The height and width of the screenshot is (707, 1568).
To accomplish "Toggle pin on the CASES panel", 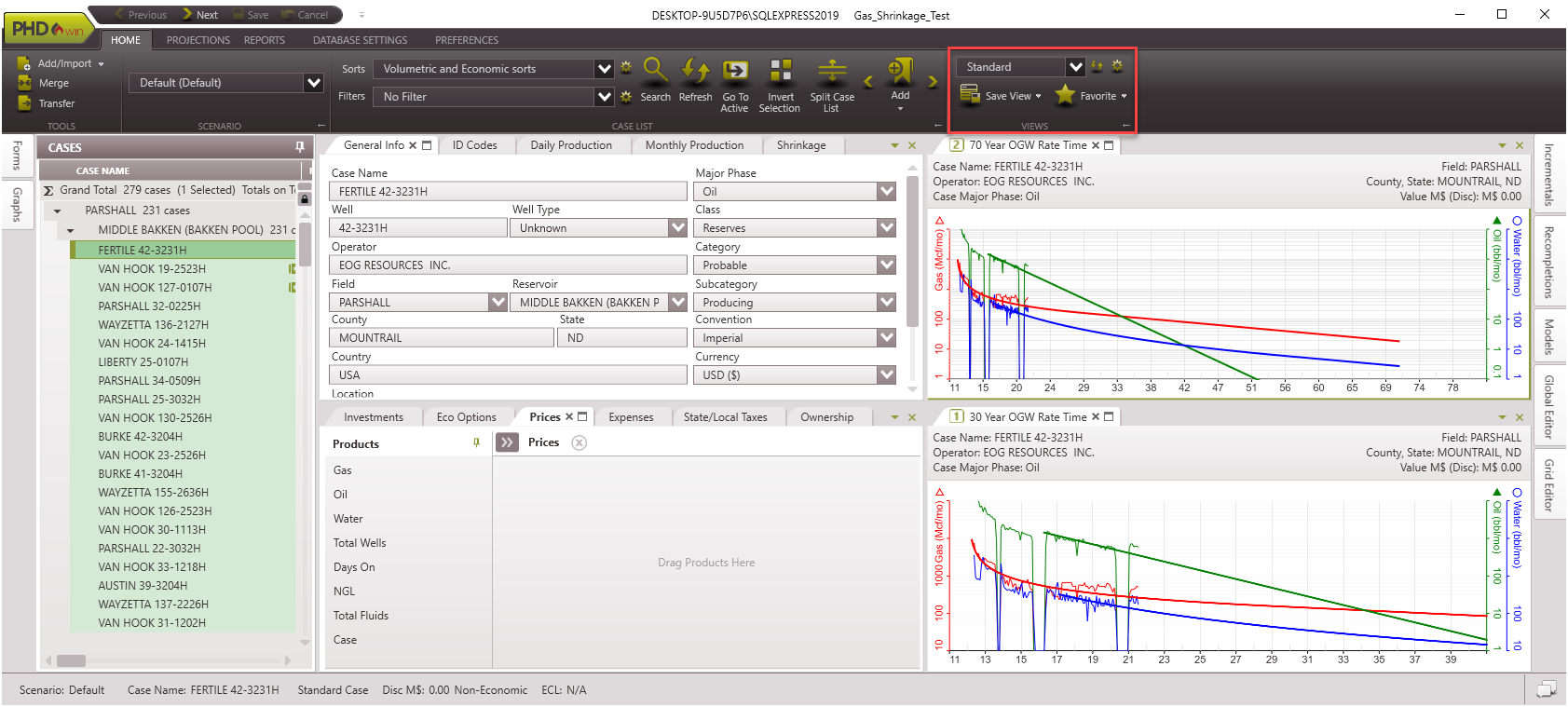I will tap(299, 147).
